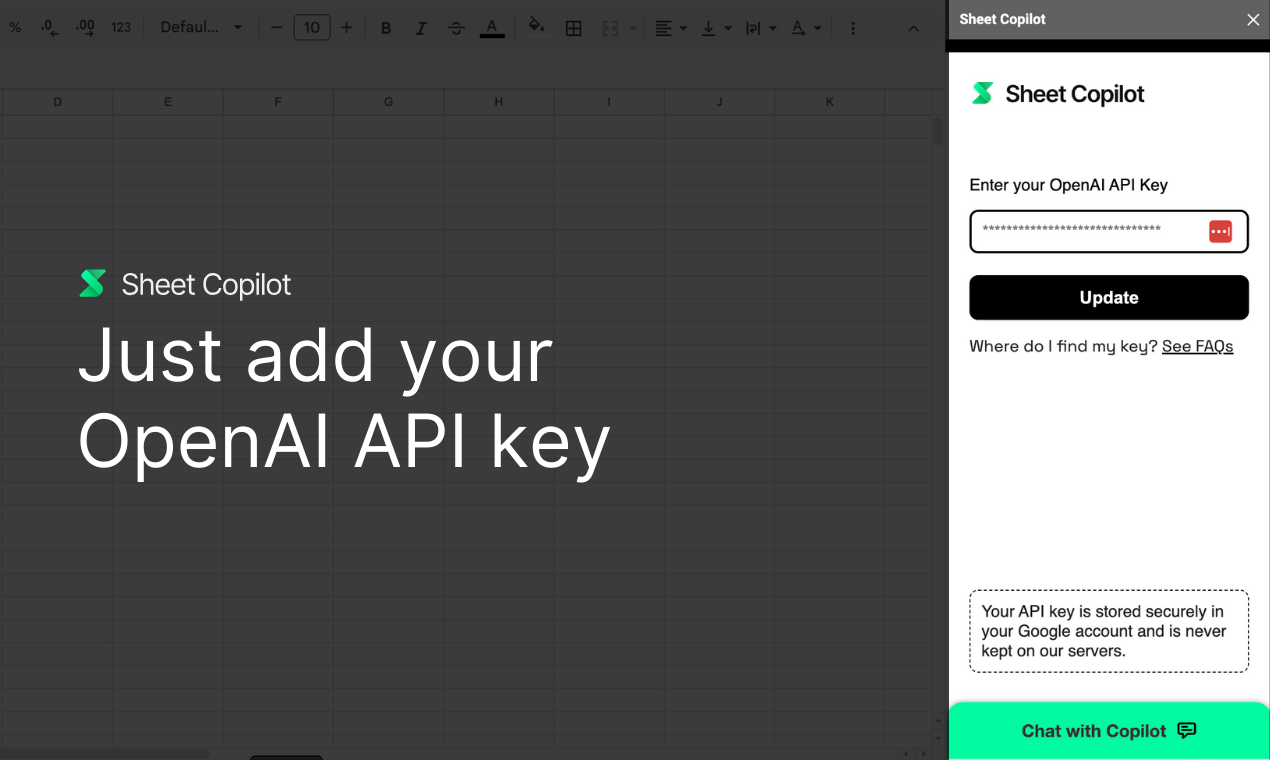Select column K header
Screen dimensions: 1270x760
click(x=829, y=102)
